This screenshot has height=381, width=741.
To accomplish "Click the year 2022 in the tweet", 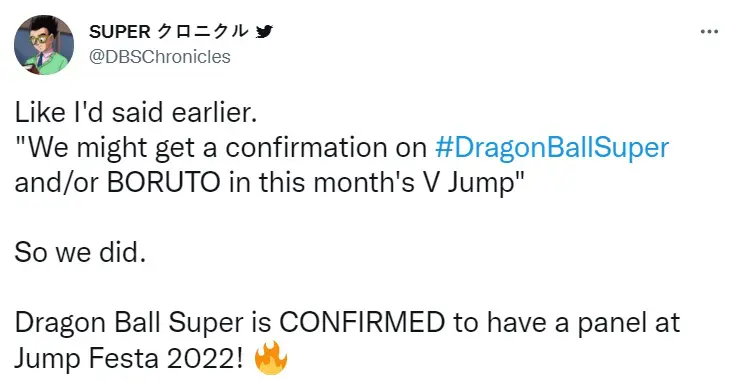I will pyautogui.click(x=199, y=358).
